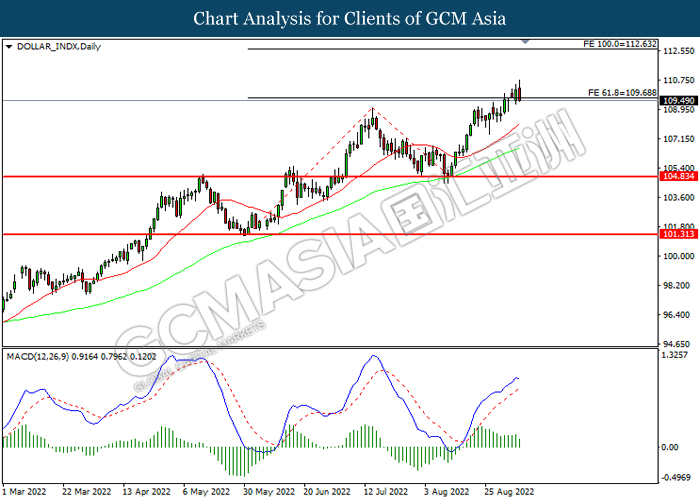Select the FE 61.8=109.688 label

pyautogui.click(x=622, y=92)
